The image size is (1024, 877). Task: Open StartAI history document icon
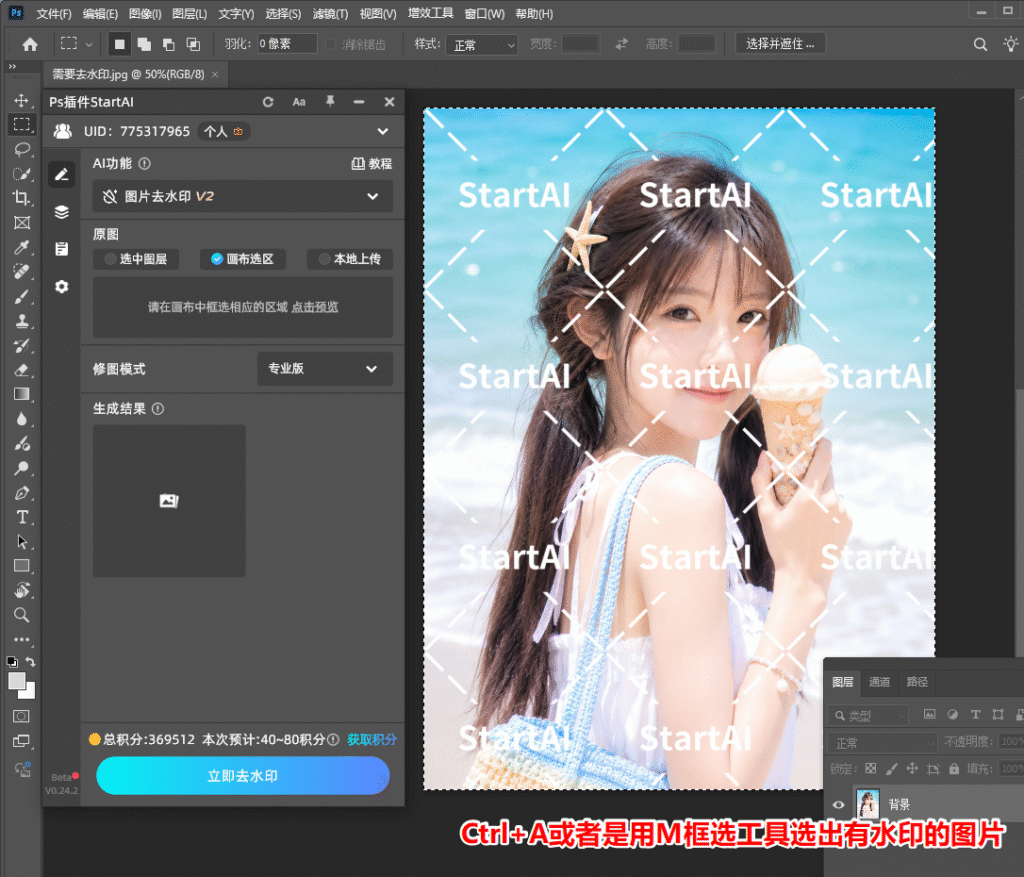(x=61, y=249)
